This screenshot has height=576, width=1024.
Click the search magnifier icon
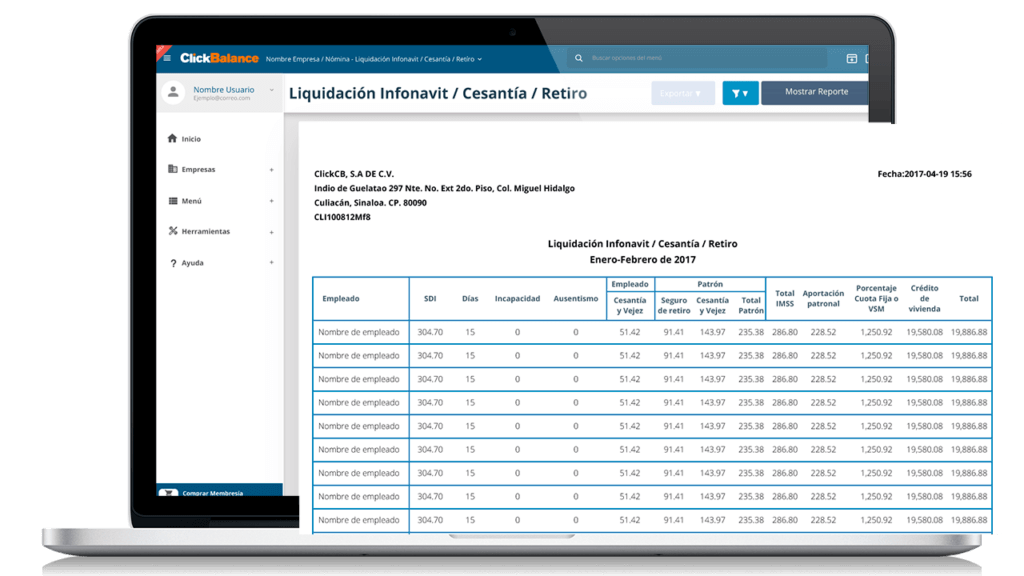[580, 59]
